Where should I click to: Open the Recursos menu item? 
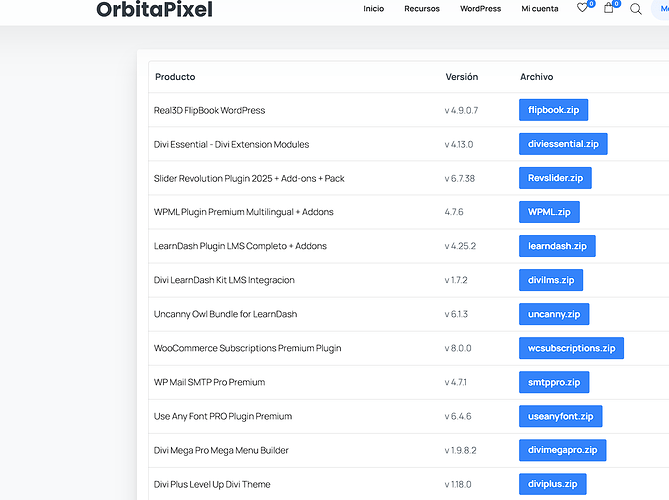pyautogui.click(x=422, y=9)
